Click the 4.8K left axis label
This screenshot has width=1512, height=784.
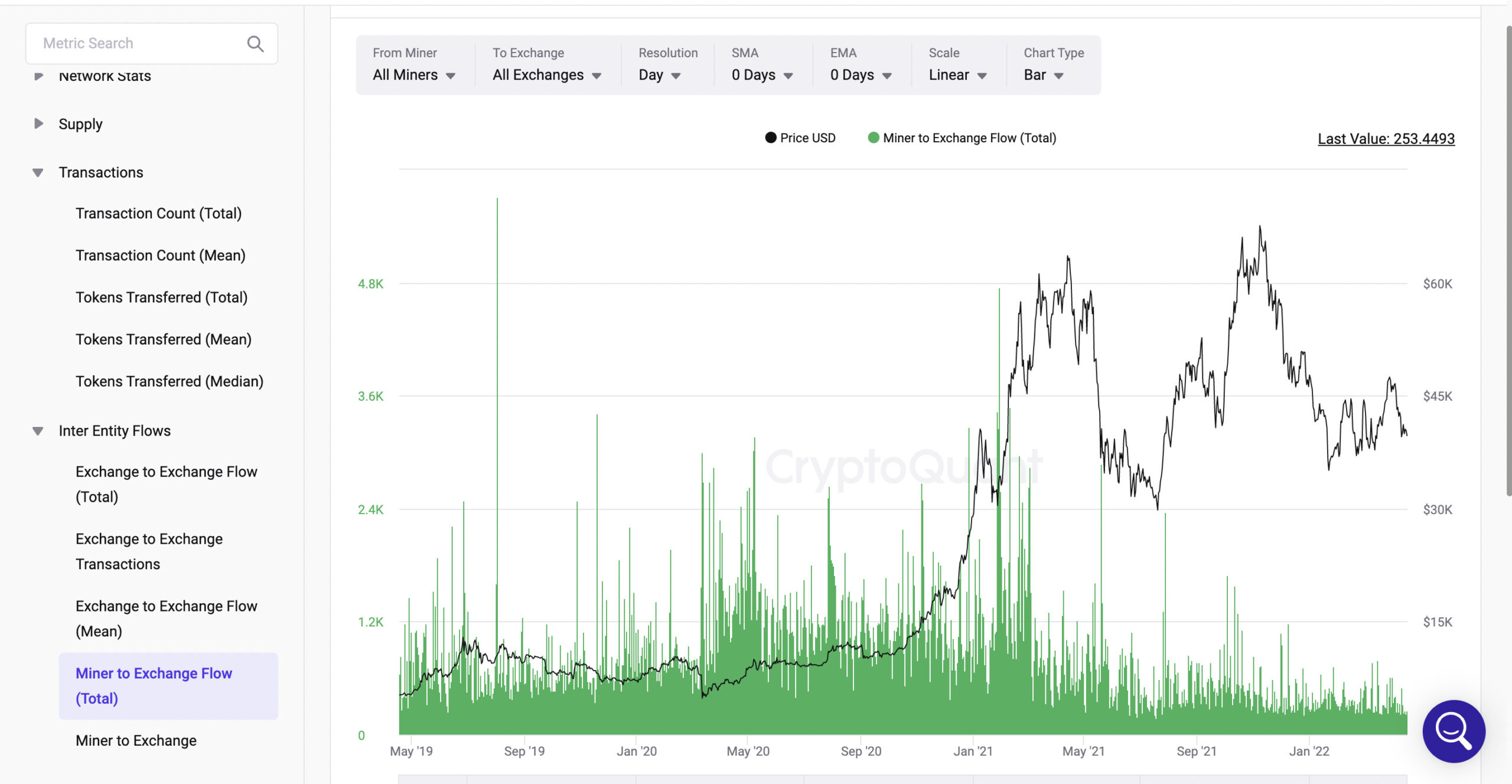pos(370,284)
